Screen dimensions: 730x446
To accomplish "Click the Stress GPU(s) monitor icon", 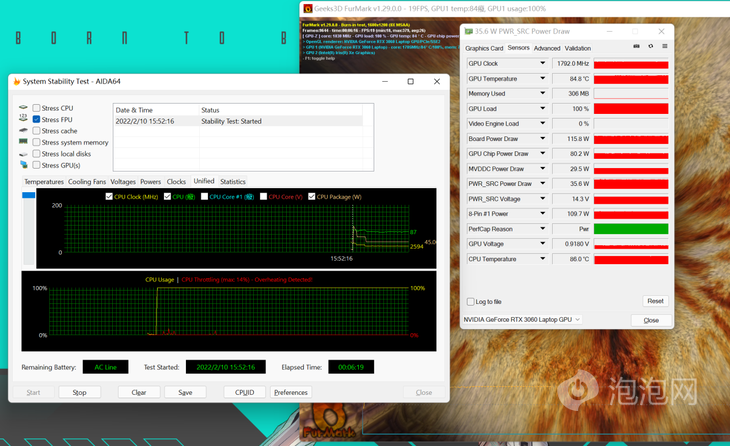I will point(23,165).
